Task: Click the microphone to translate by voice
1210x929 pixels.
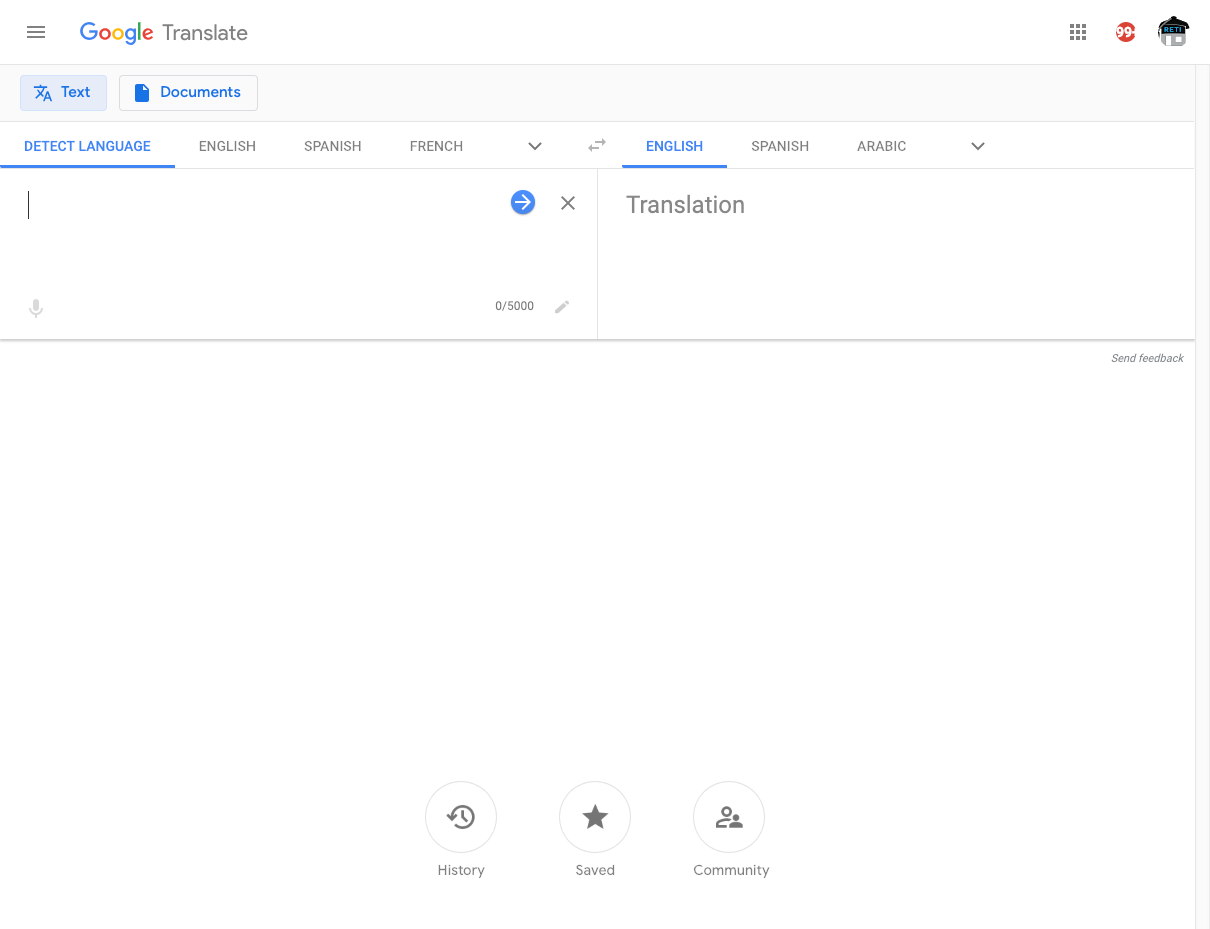Action: coord(36,308)
